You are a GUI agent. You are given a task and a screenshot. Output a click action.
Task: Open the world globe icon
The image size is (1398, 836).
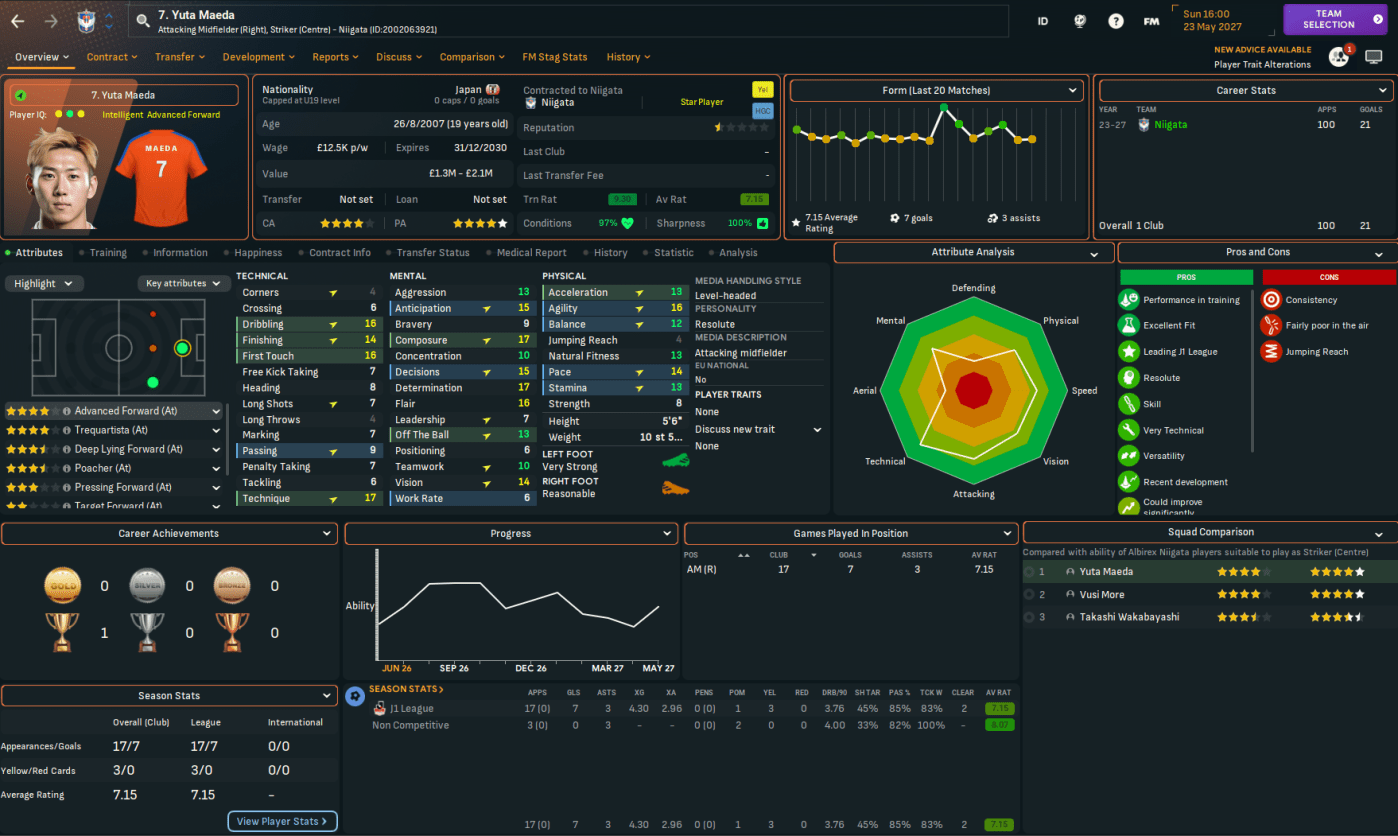click(x=1080, y=21)
